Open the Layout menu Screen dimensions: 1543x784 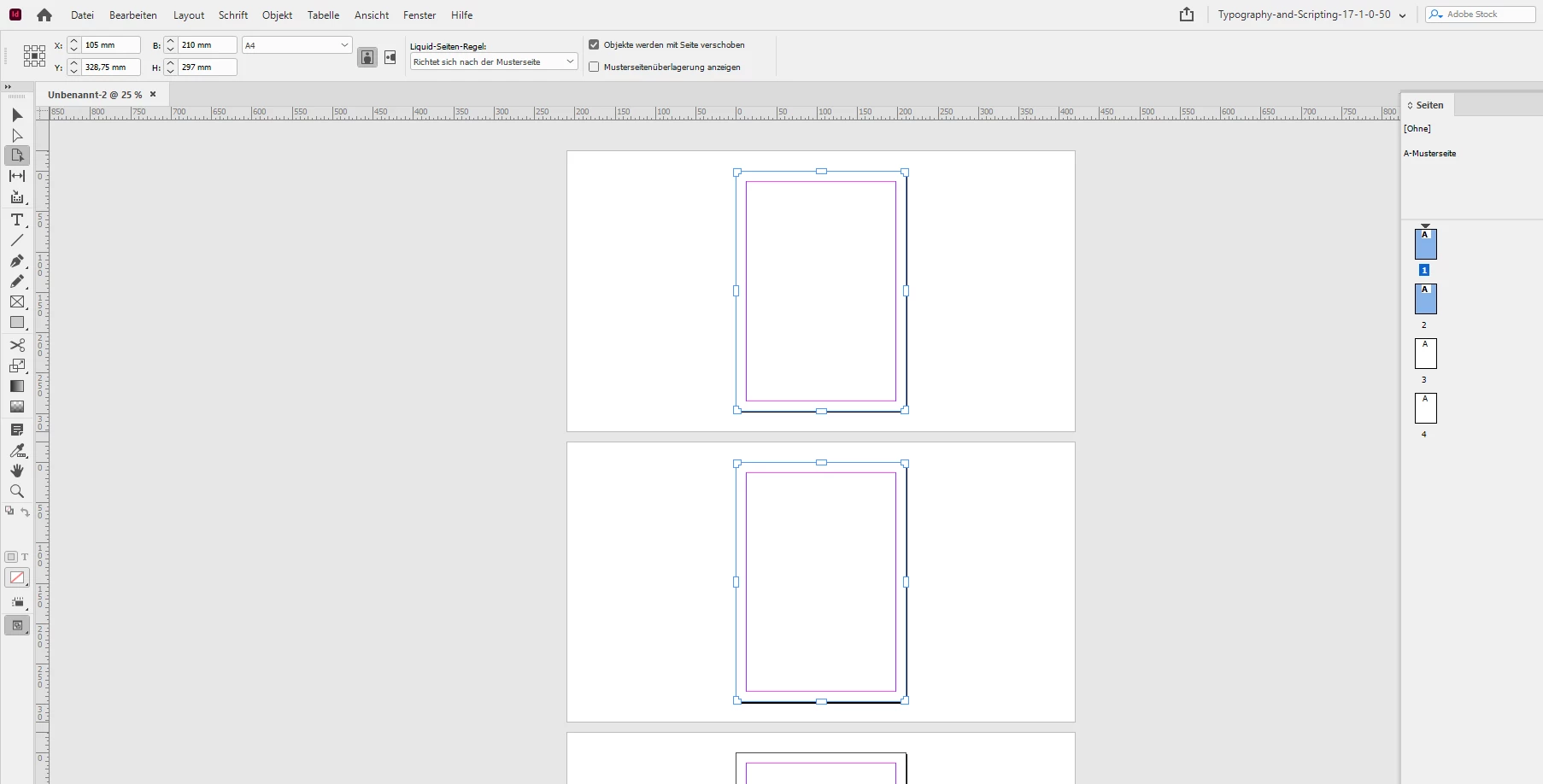click(189, 15)
